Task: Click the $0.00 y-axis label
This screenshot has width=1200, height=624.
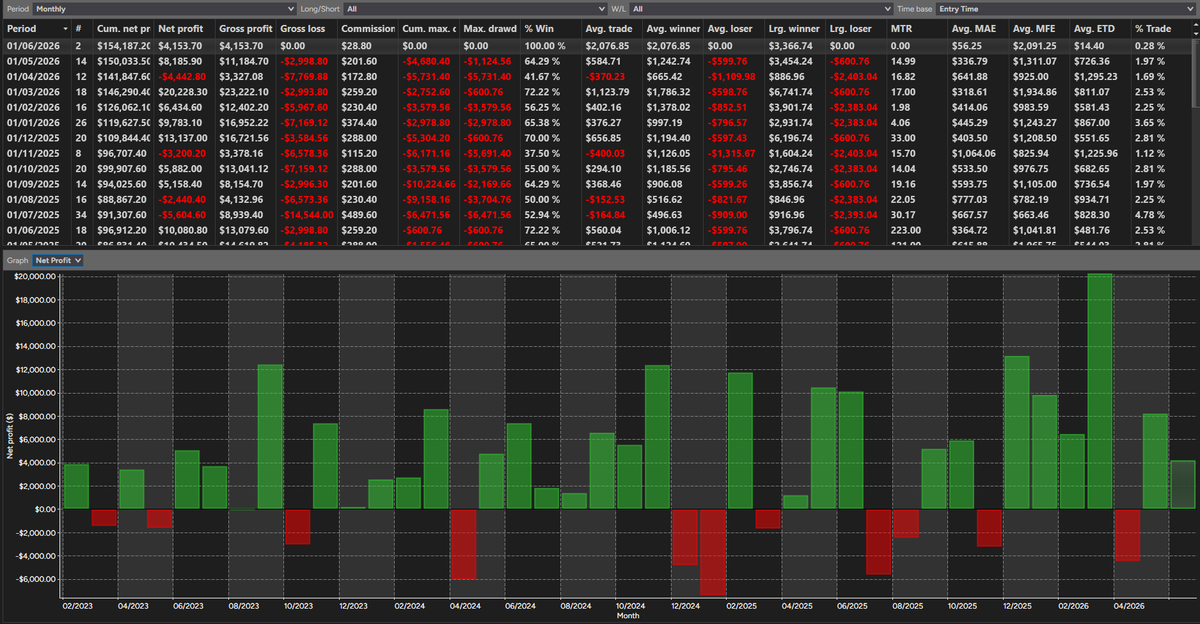Action: [x=46, y=509]
